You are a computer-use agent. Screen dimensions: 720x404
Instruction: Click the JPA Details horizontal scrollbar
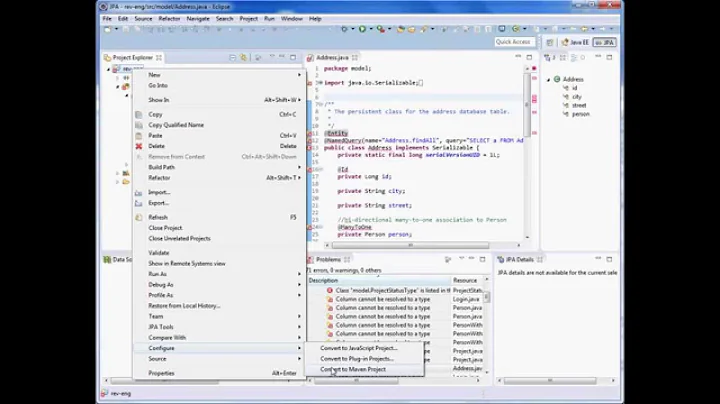click(x=550, y=381)
